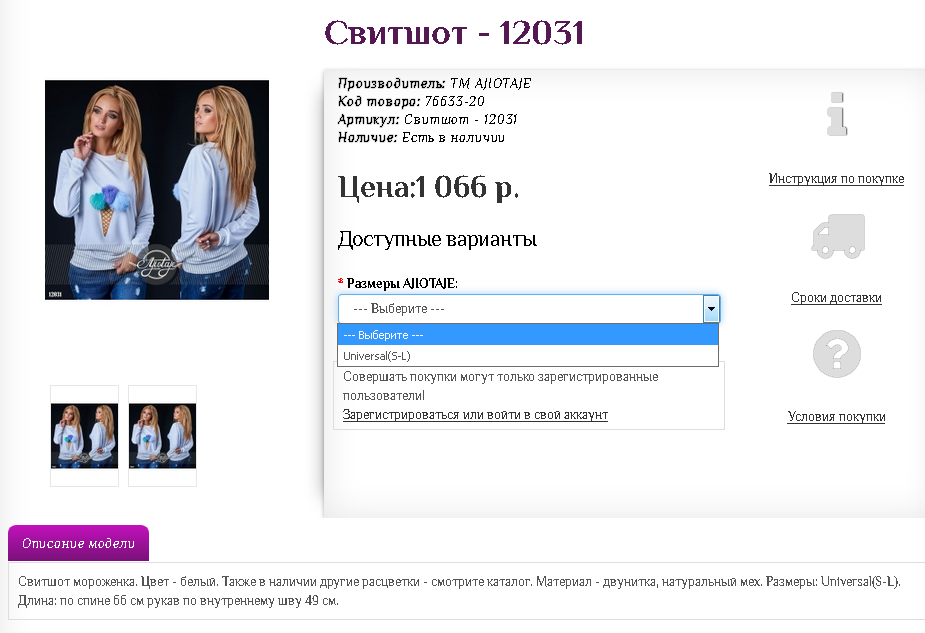Open the Сроки доставки link

[836, 298]
